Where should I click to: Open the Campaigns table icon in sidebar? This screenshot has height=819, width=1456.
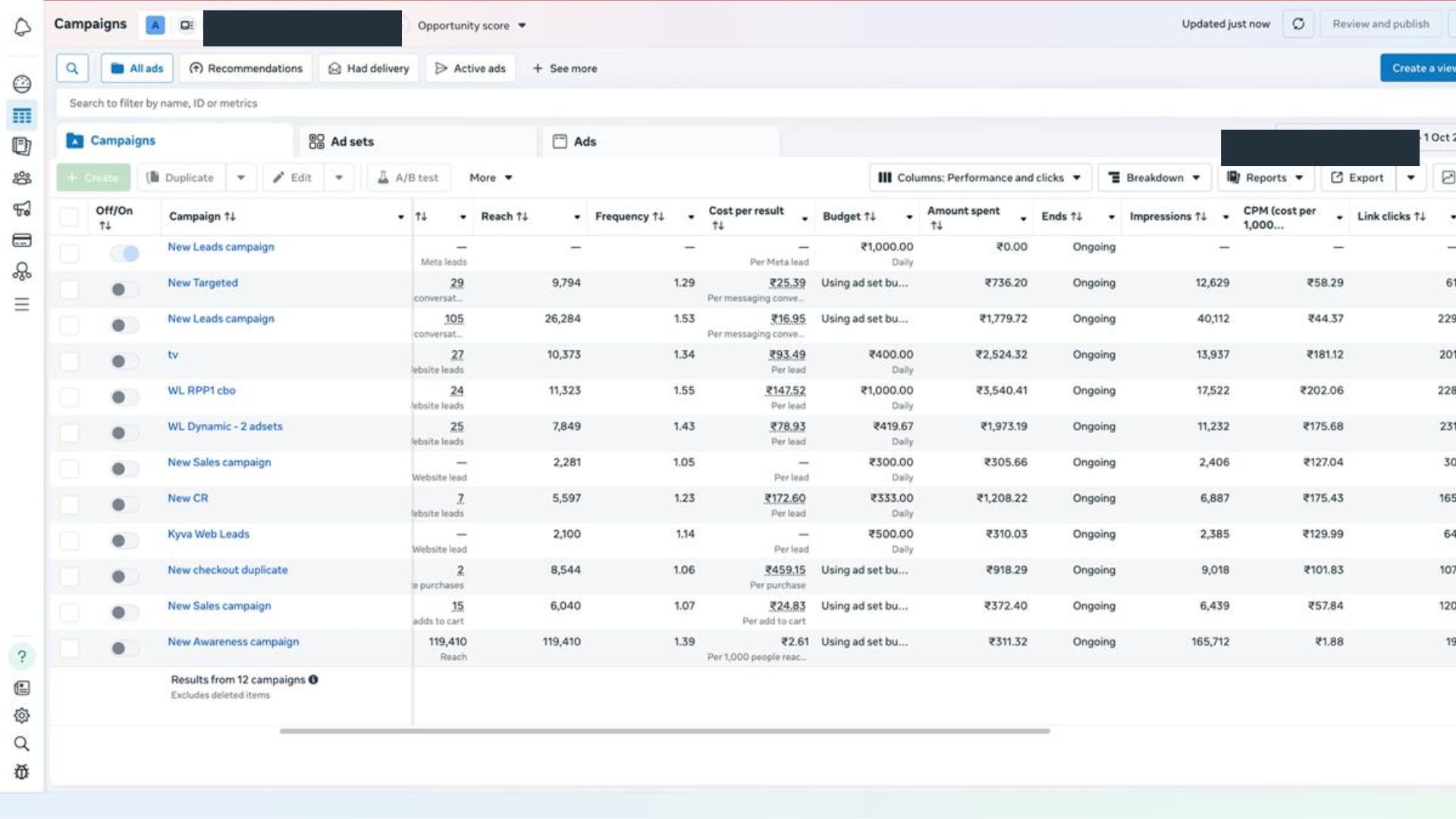click(x=22, y=115)
